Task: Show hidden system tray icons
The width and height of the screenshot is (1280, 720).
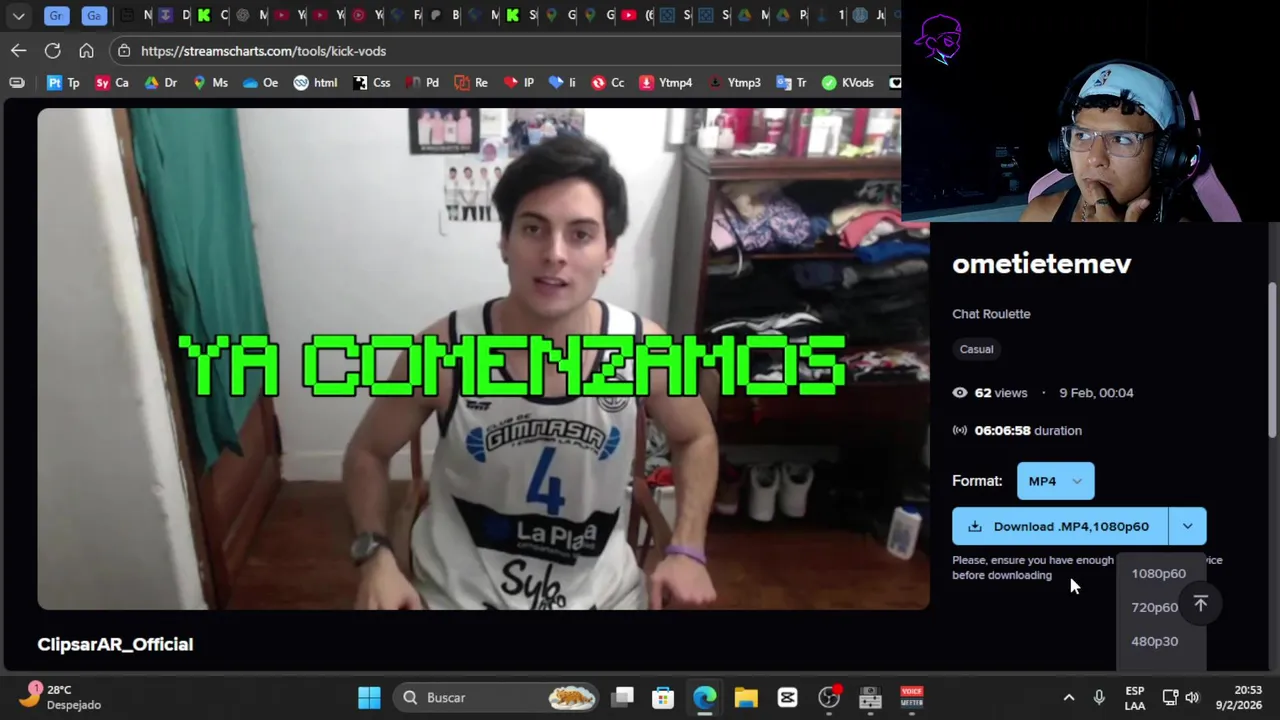Action: tap(1069, 697)
